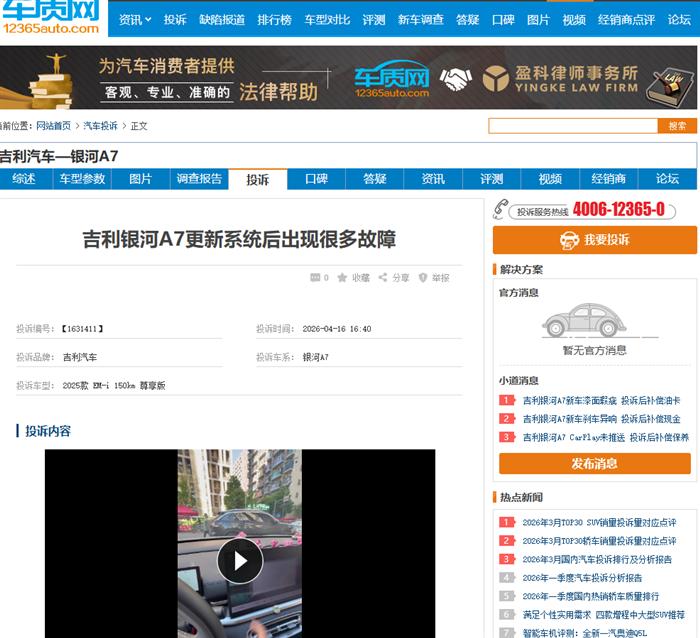
Task: Click the comment count icon
Action: click(316, 278)
